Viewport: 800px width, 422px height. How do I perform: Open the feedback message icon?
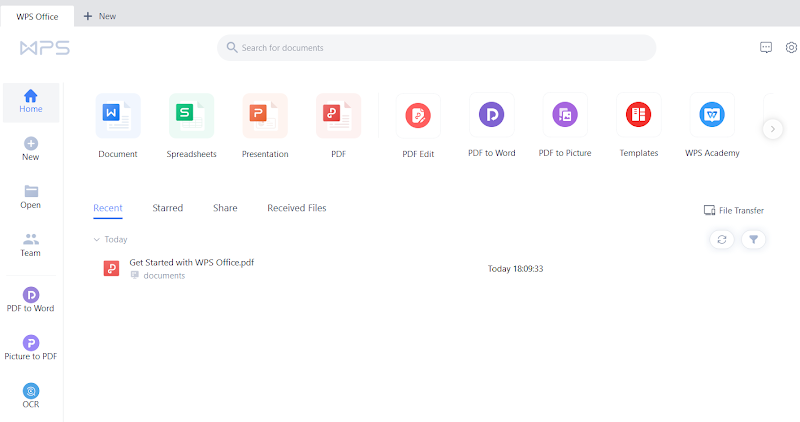tap(766, 47)
